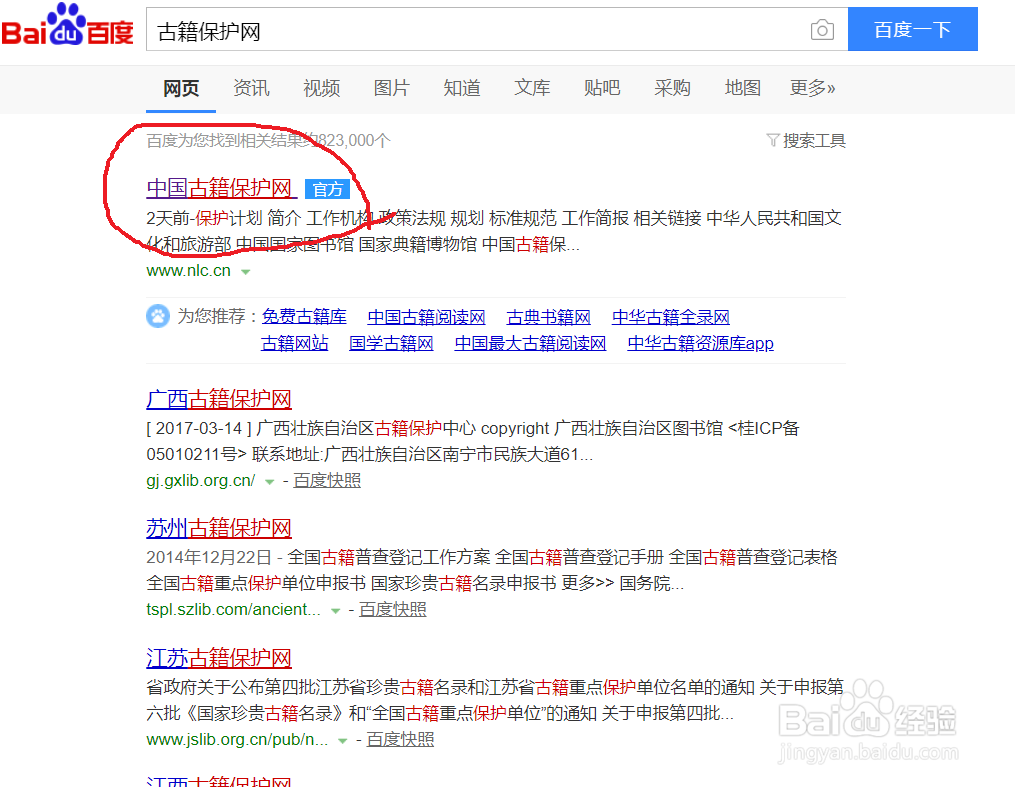Open the 采购 tab
This screenshot has height=787, width=1015.
[673, 88]
